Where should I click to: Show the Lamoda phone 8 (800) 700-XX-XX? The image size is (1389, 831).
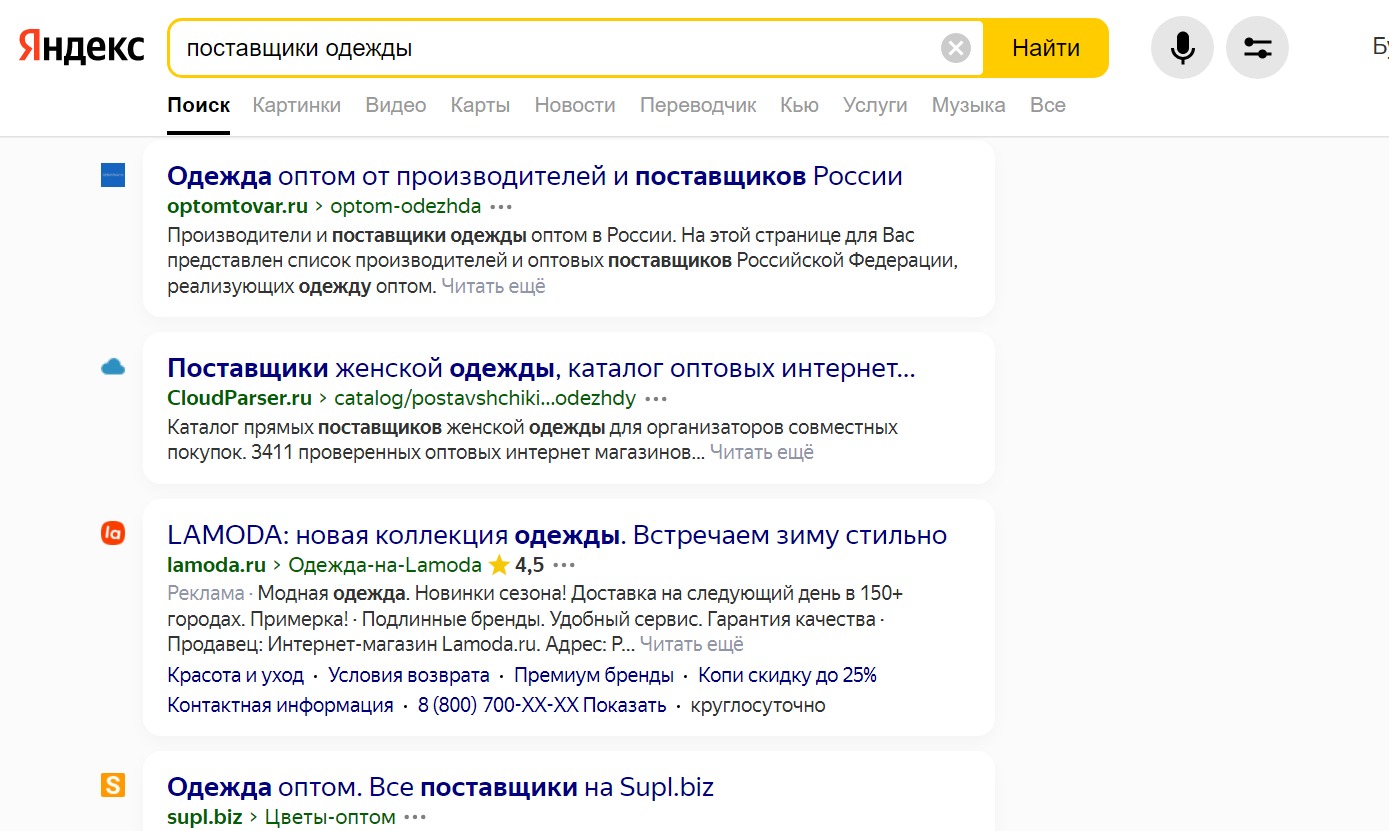(x=542, y=705)
